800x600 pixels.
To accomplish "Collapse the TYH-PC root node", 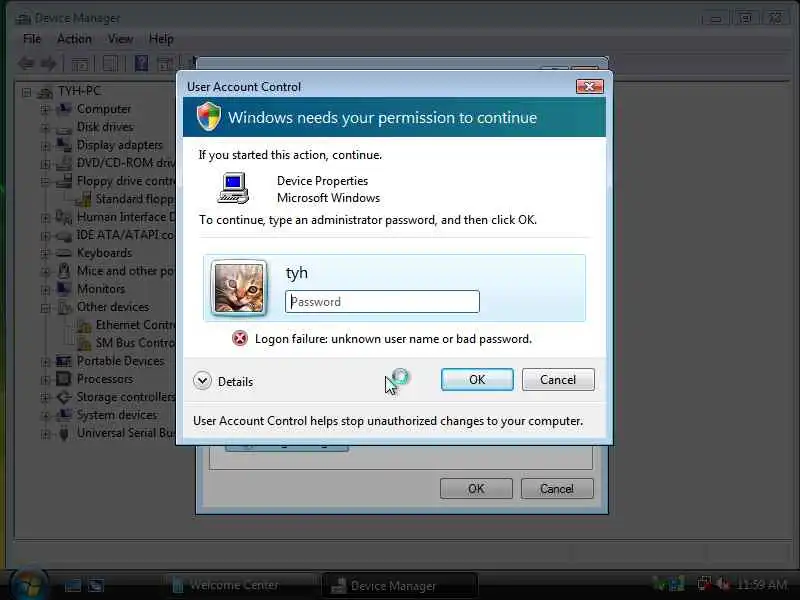I will [27, 92].
